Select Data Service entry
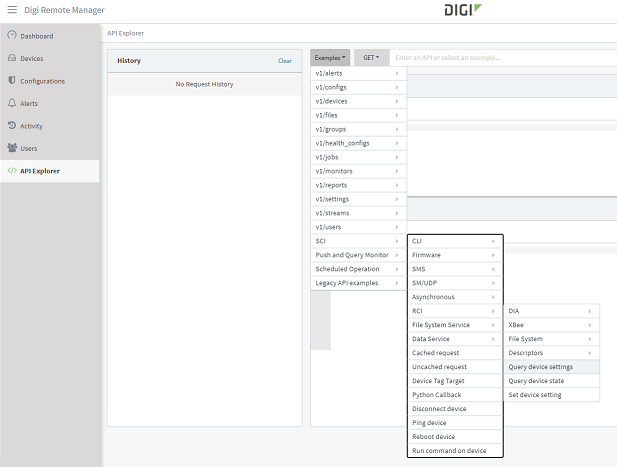The height and width of the screenshot is (467, 617). click(x=455, y=339)
